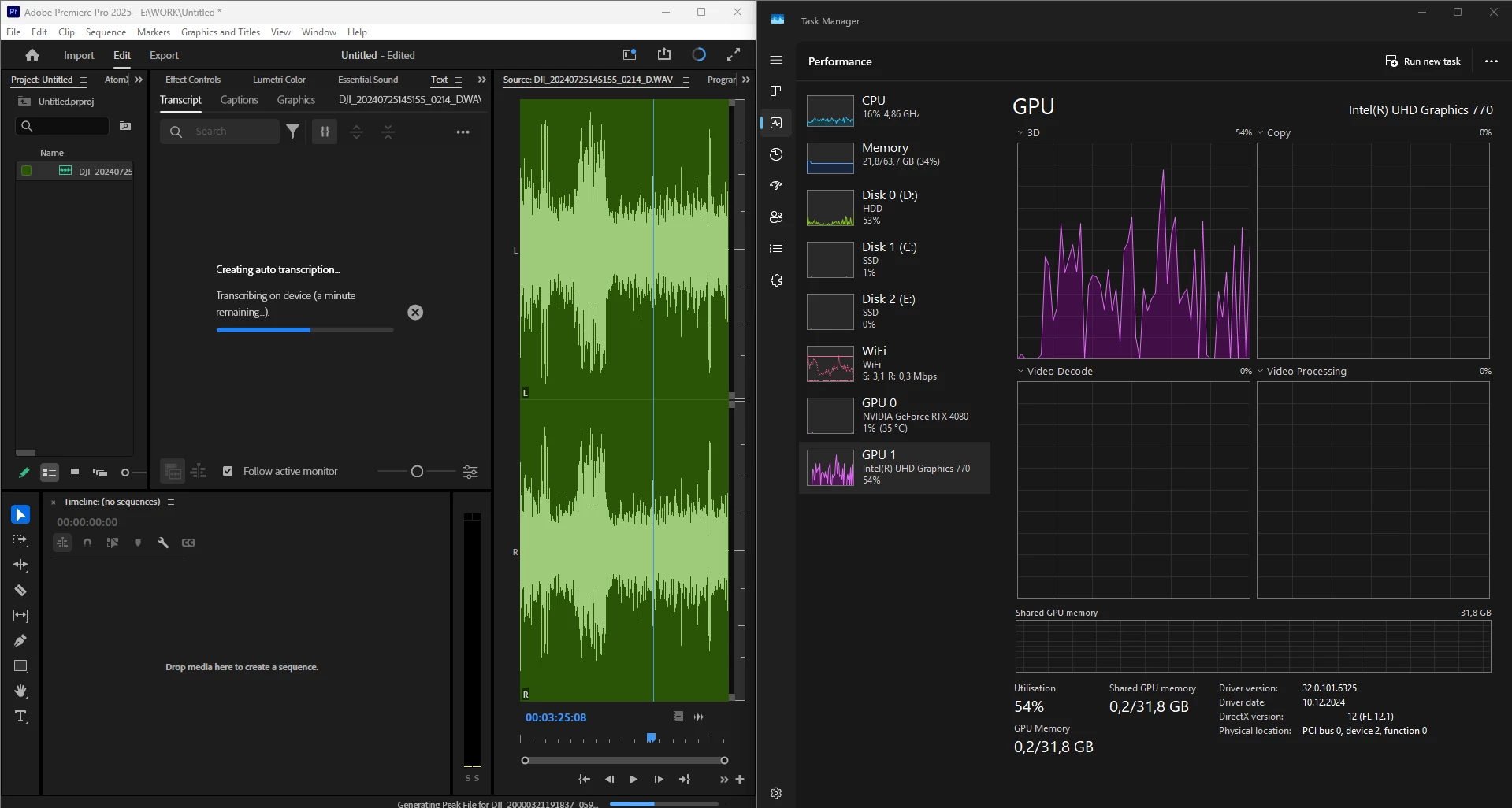Open the Text panel hamburger menu

pyautogui.click(x=459, y=80)
